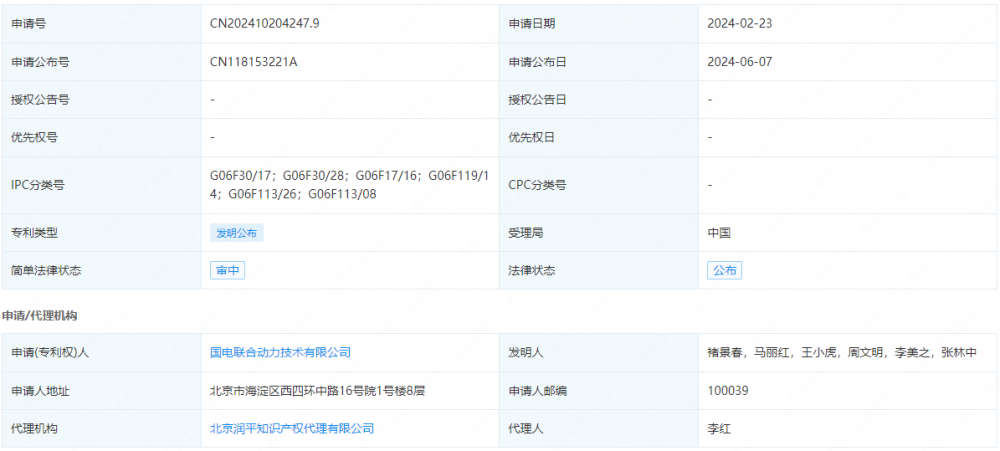This screenshot has width=1000, height=451.
Task: Select application date 2024-02-23
Action: coord(740,24)
